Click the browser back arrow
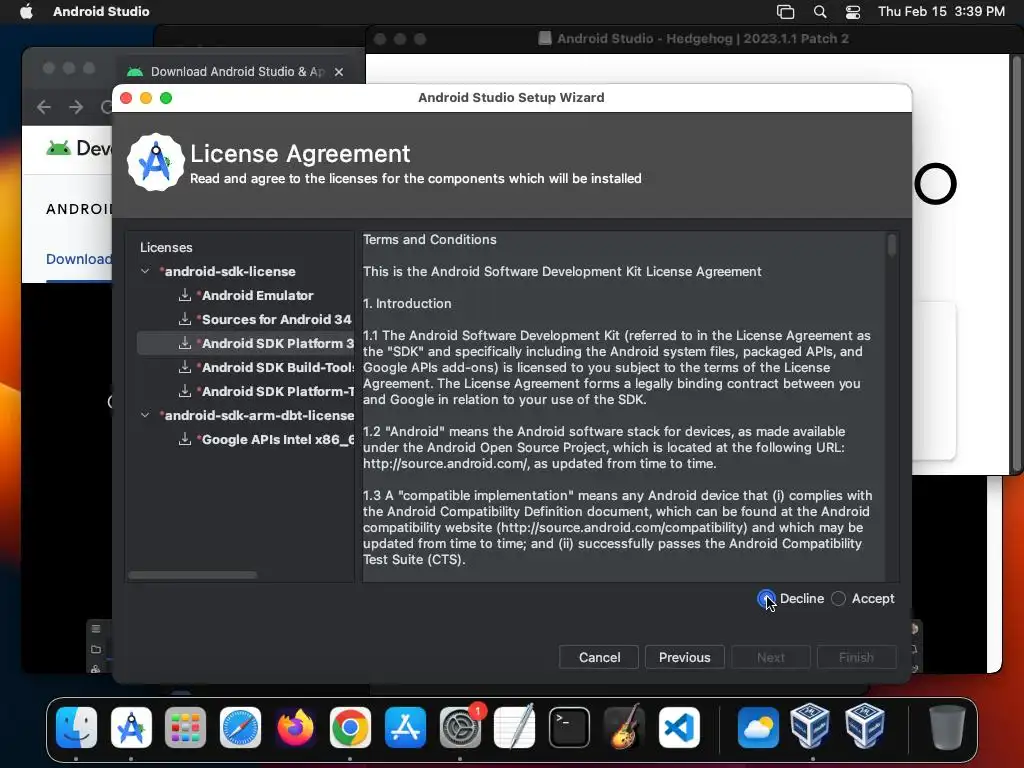This screenshot has height=768, width=1024. click(x=44, y=106)
